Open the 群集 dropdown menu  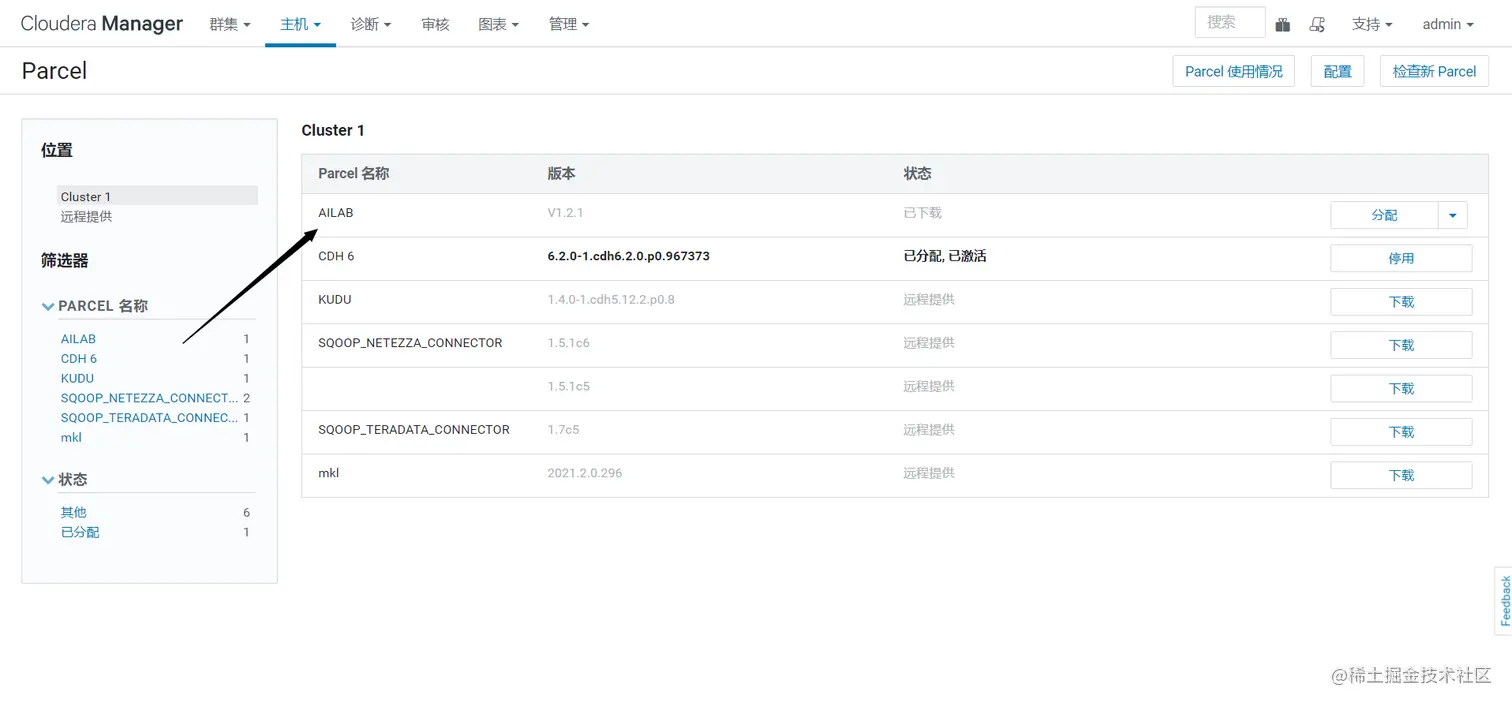(230, 24)
